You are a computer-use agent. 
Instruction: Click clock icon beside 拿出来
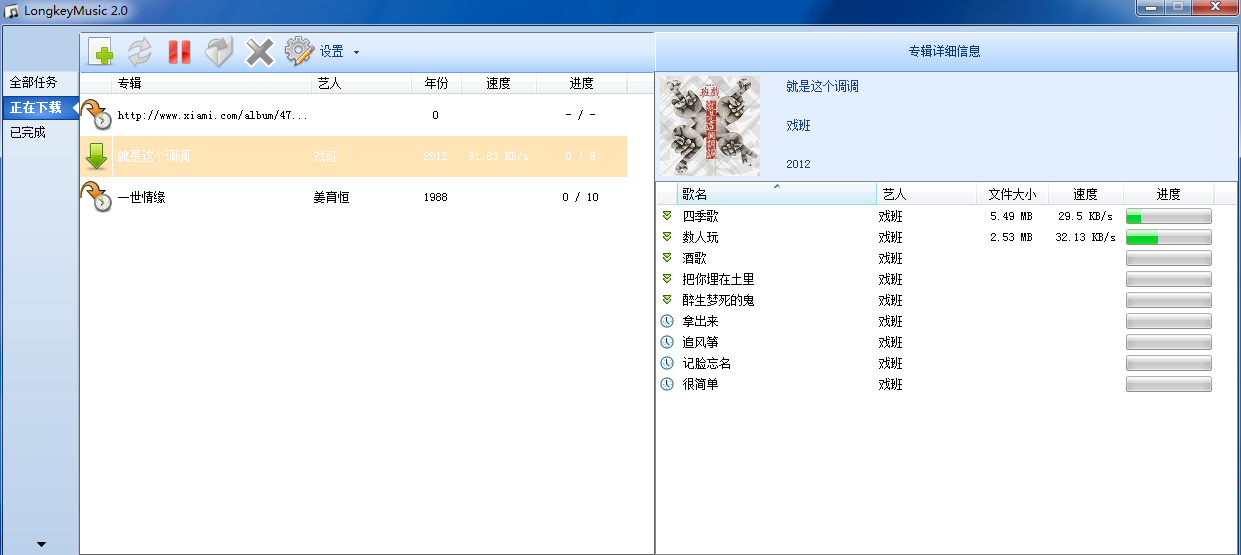(667, 321)
